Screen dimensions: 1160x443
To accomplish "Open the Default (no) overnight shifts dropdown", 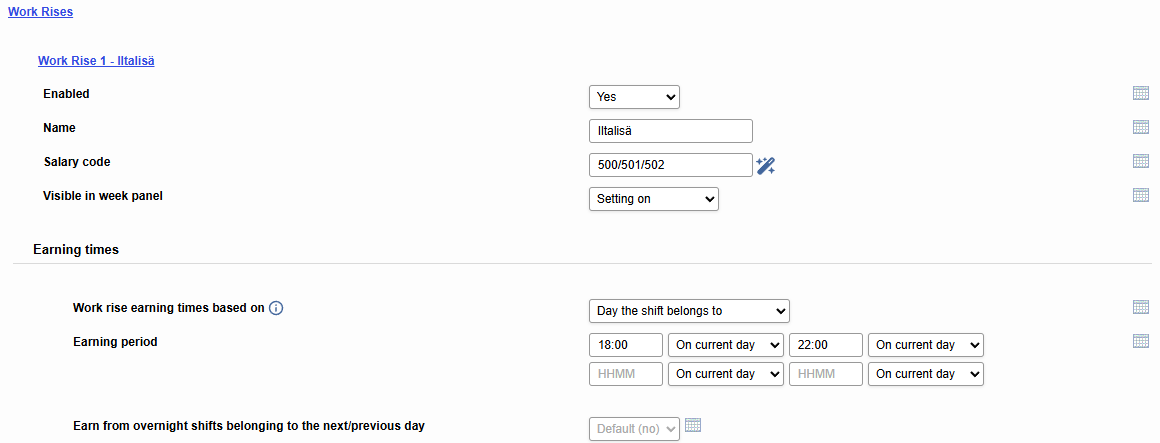I will pyautogui.click(x=634, y=429).
